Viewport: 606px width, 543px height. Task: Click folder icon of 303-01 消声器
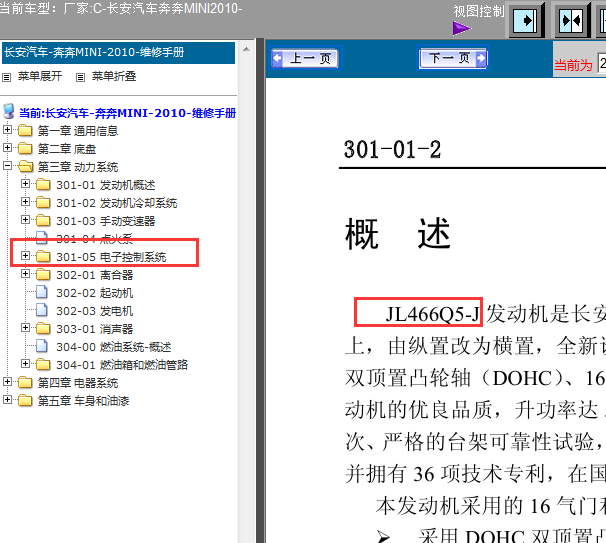click(x=43, y=329)
